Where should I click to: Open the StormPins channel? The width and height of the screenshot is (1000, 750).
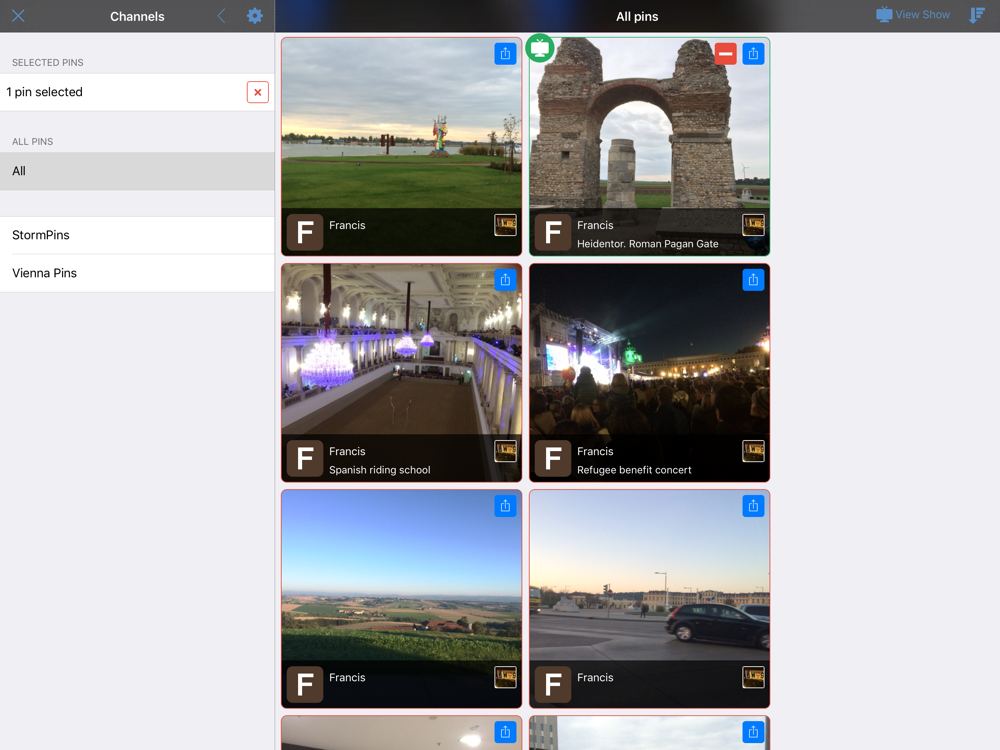pos(137,235)
